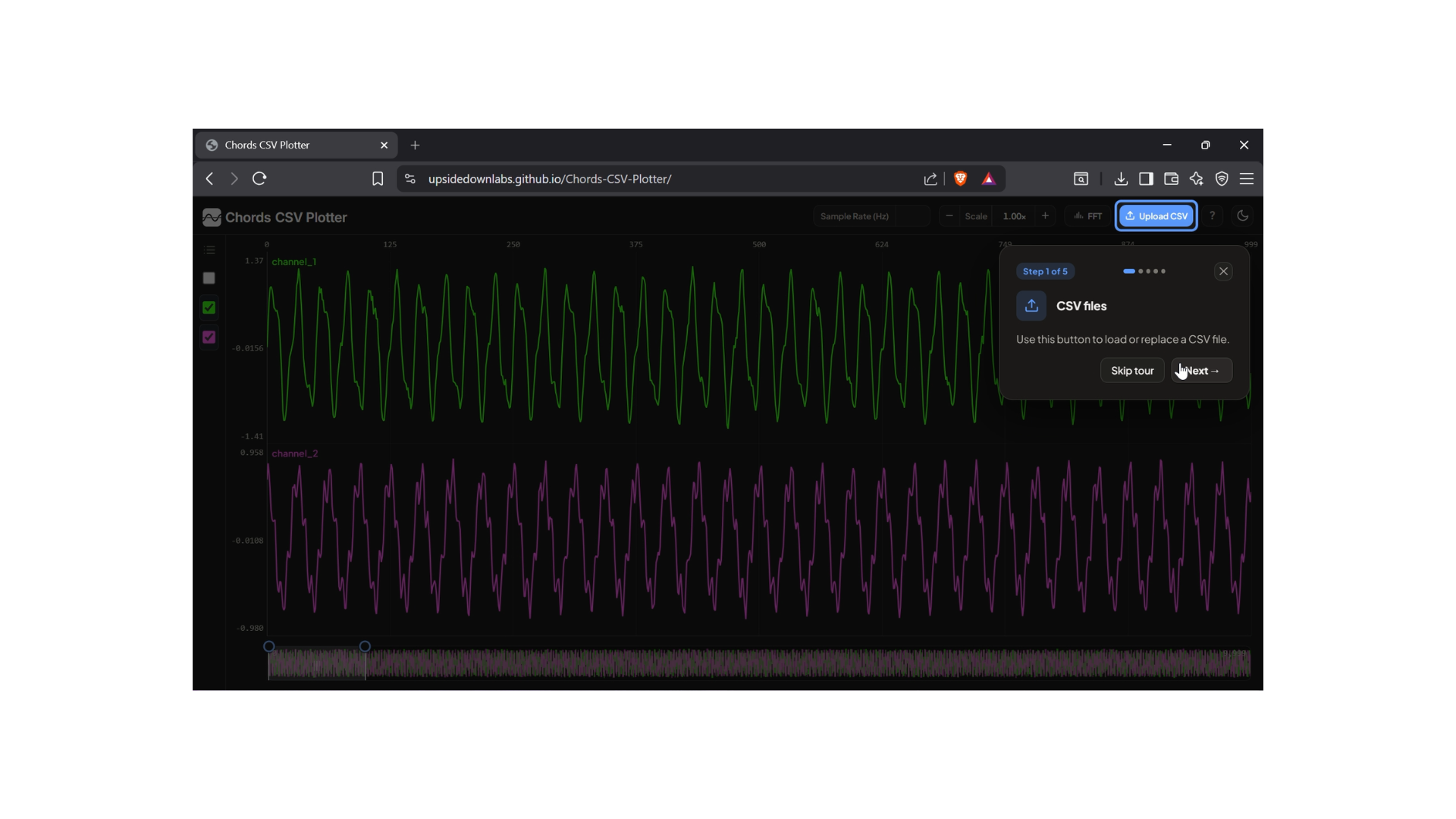1456x819 pixels.
Task: Click the CSV files upload icon in popup
Action: [1031, 306]
